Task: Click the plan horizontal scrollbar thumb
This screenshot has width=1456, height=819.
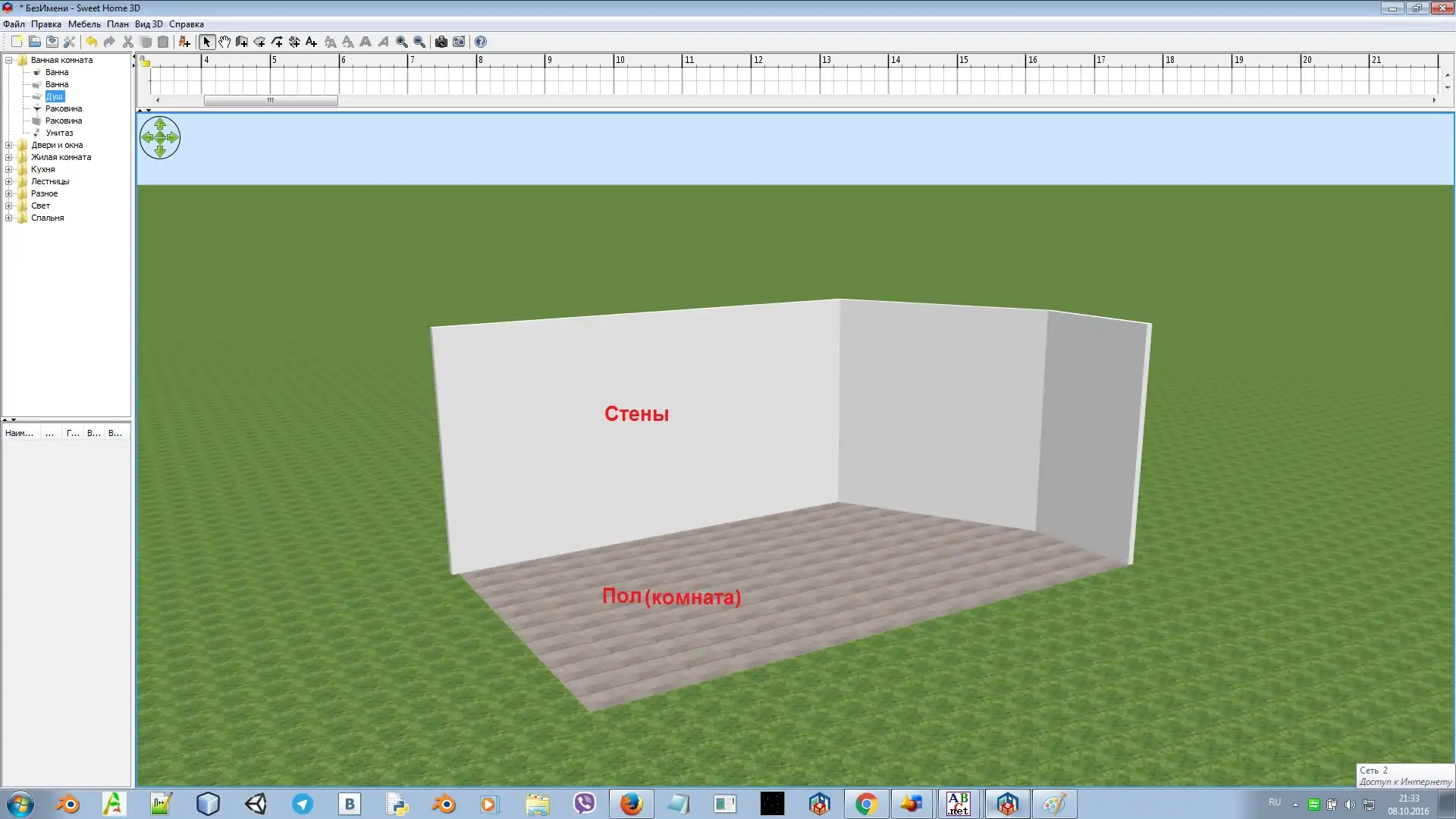Action: (x=271, y=100)
